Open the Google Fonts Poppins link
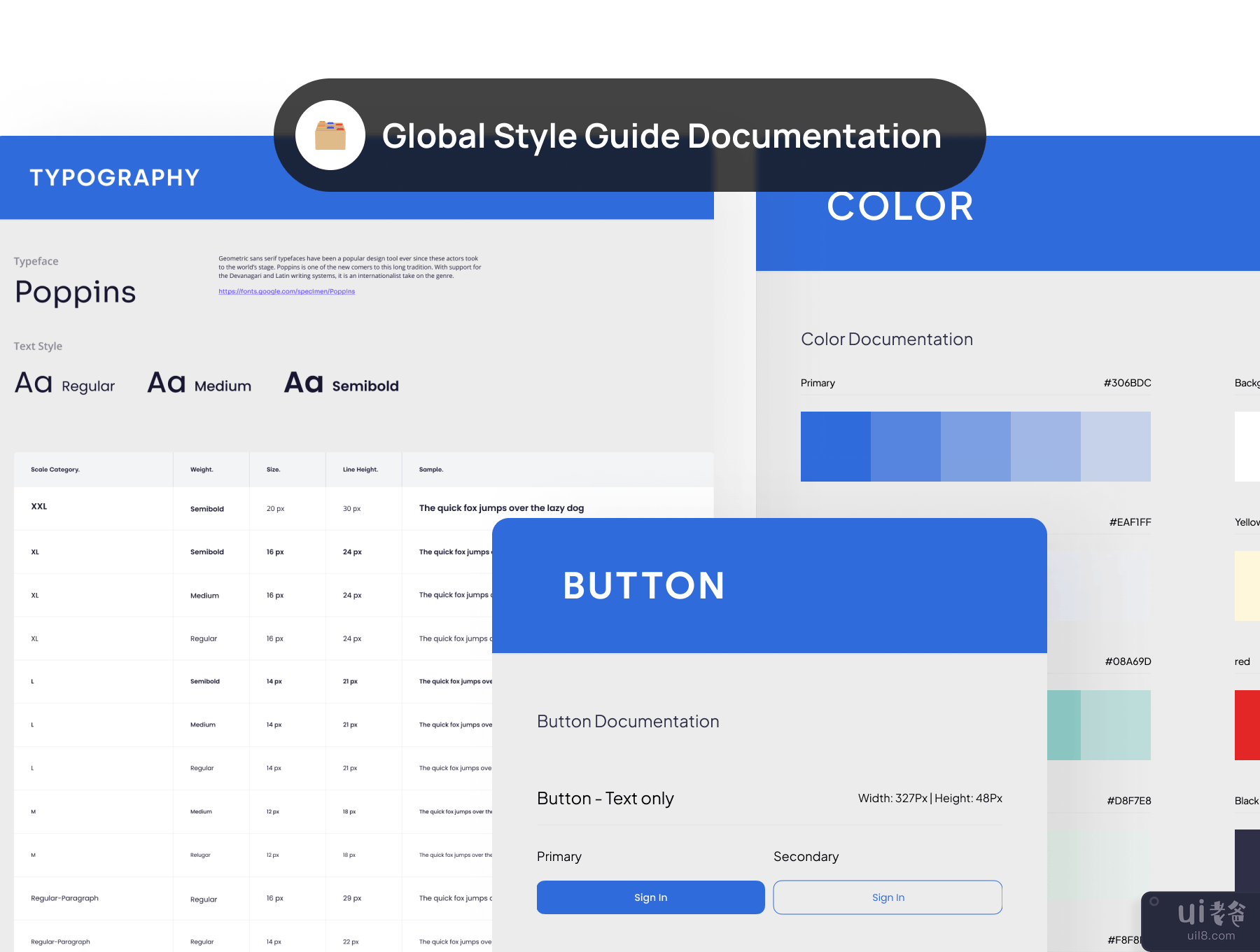This screenshot has width=1260, height=952. point(286,291)
